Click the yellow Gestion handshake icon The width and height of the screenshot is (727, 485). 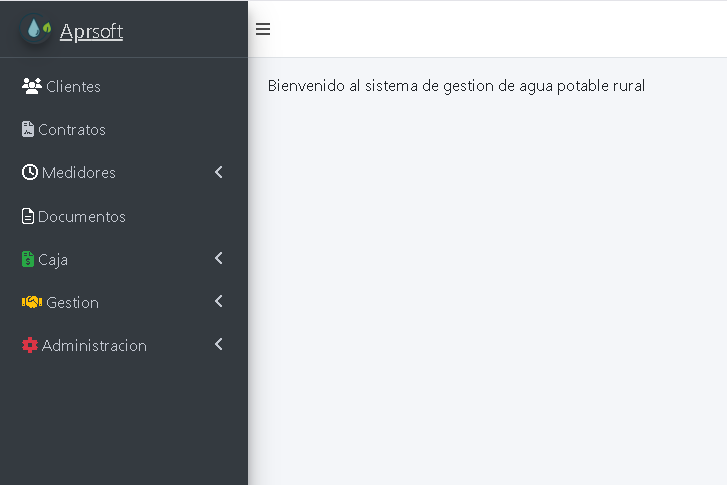pos(32,302)
